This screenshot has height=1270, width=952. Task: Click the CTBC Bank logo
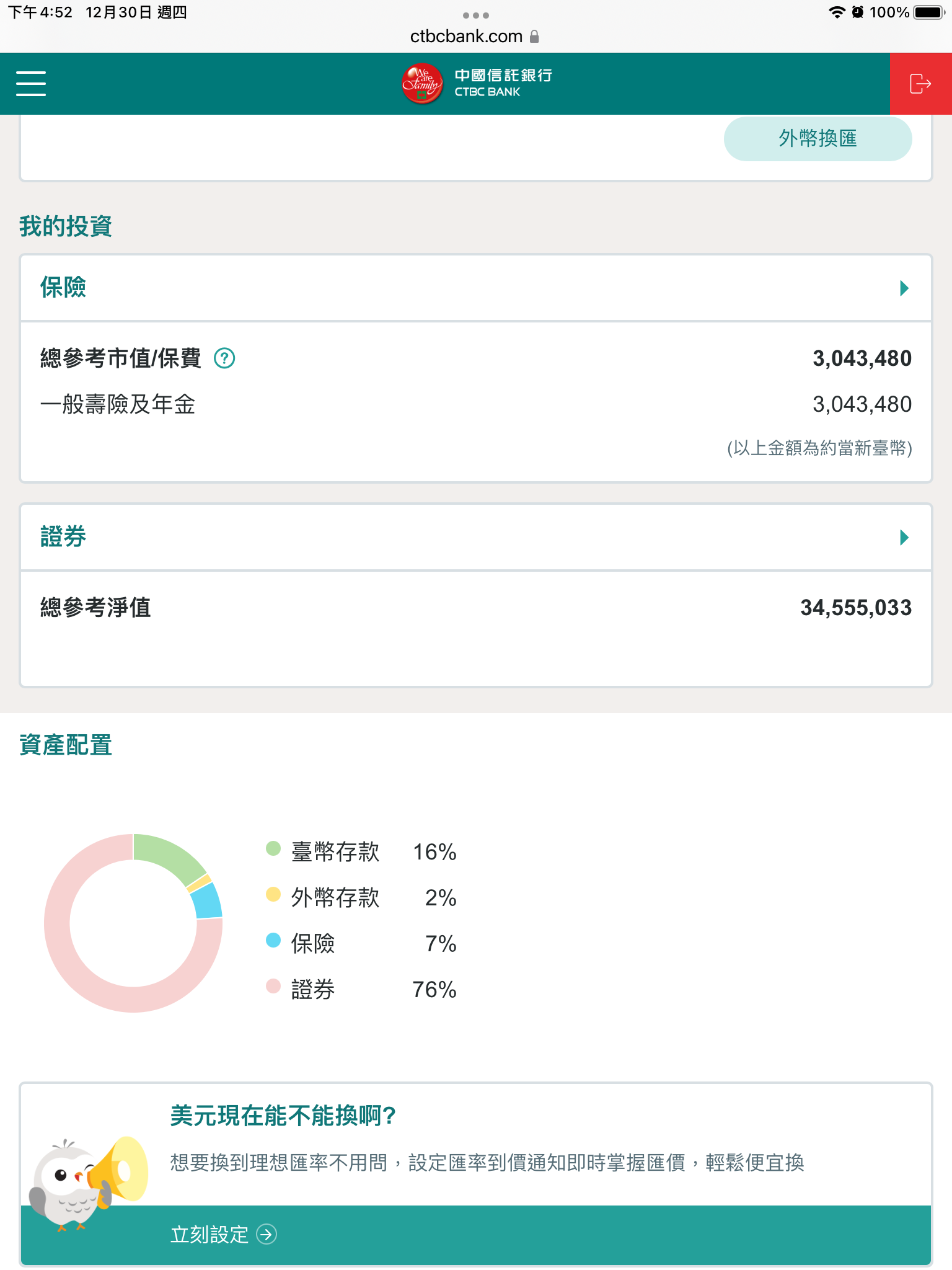[x=476, y=84]
